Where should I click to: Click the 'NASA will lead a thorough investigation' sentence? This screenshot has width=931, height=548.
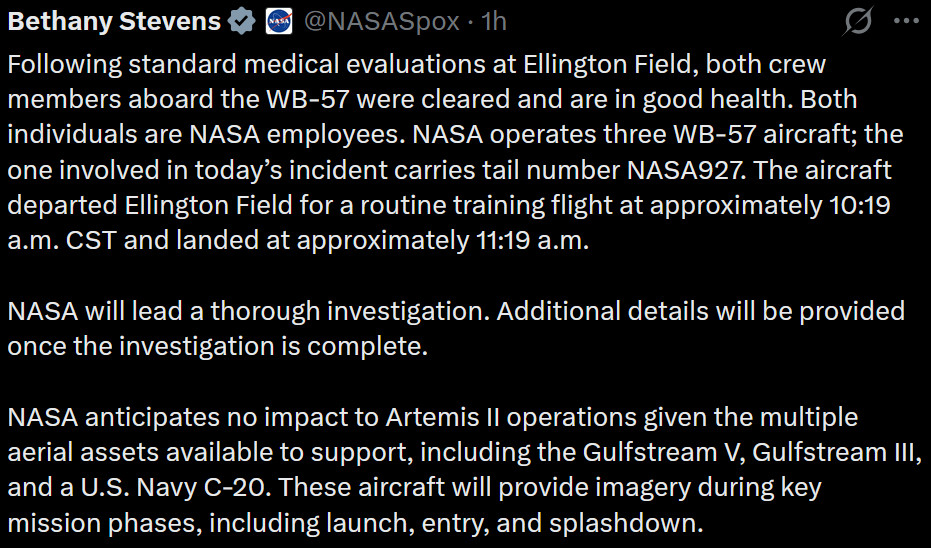(x=245, y=310)
